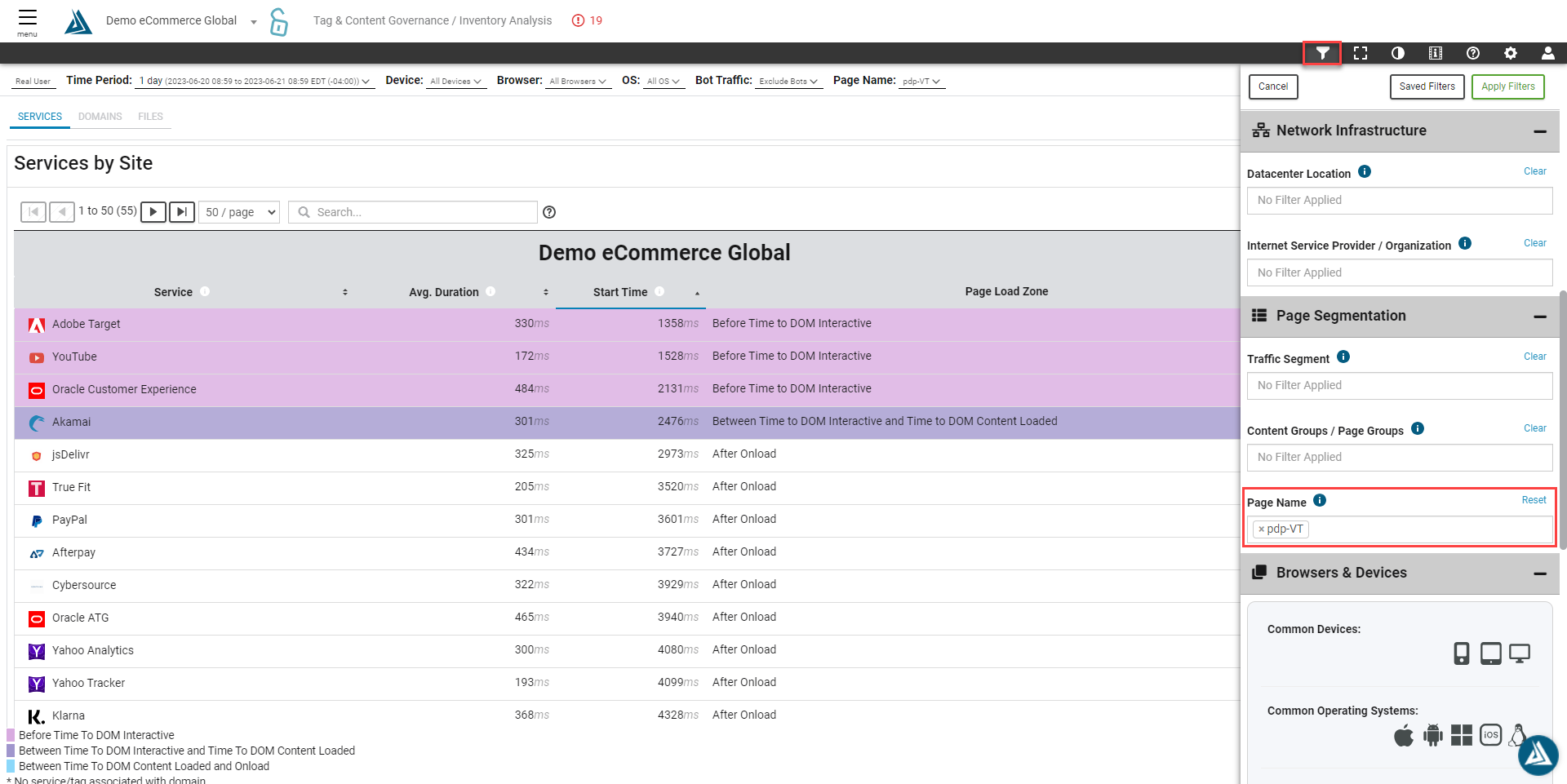Open the site selector dropdown arrow
The image size is (1567, 784).
254,22
